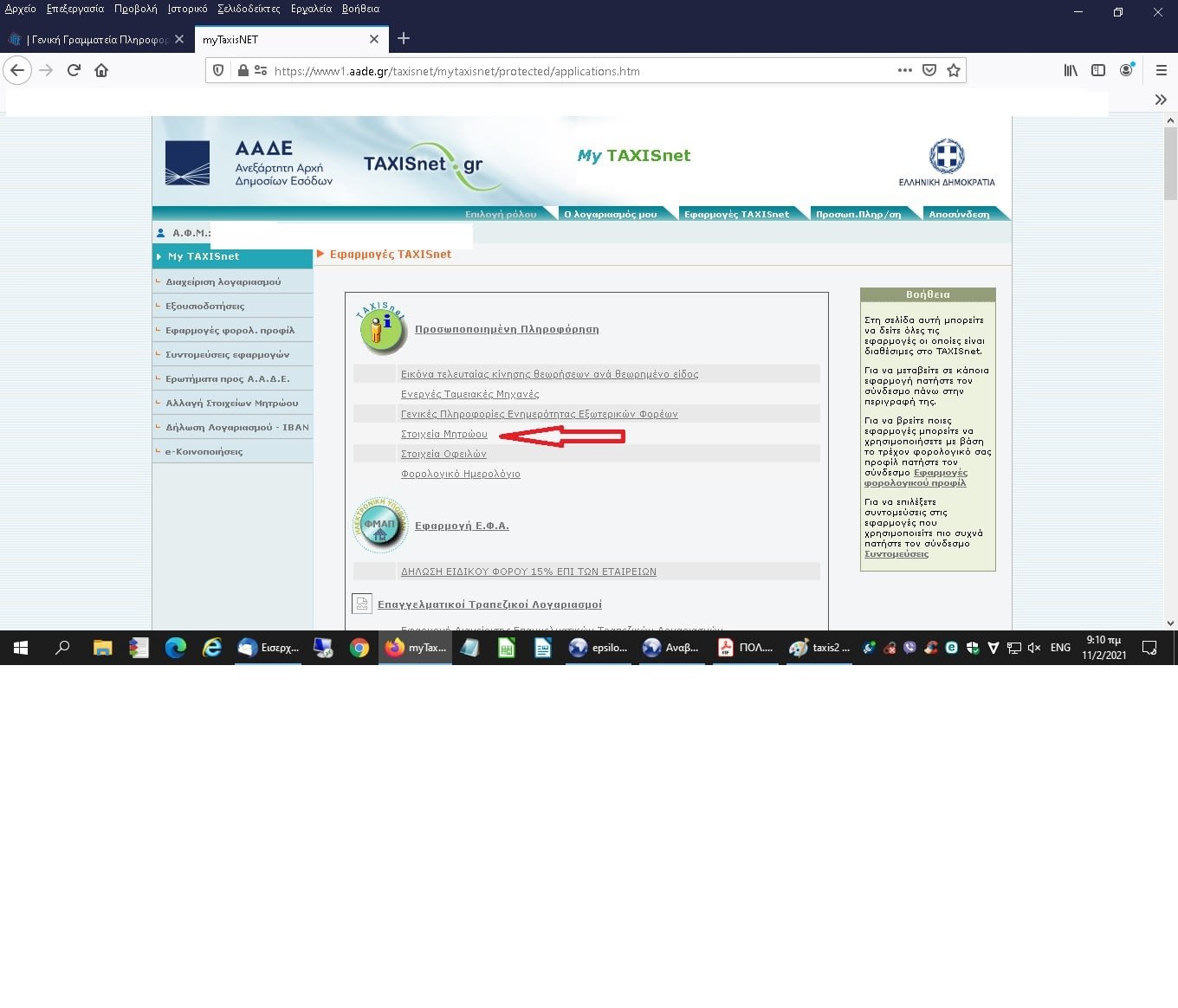Open Αλλαγή Στοιχείων Μητρώου in sidebar
This screenshot has width=1178, height=1008.
click(232, 403)
